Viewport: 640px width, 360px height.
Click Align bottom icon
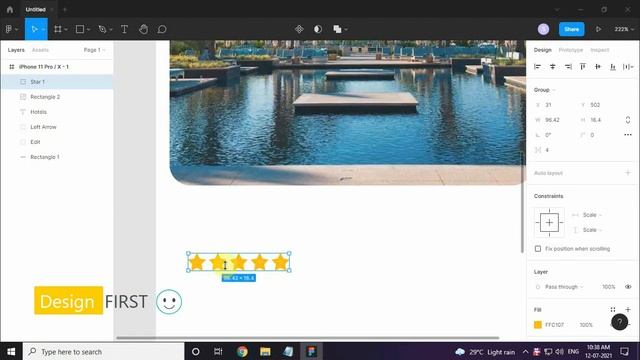613,67
